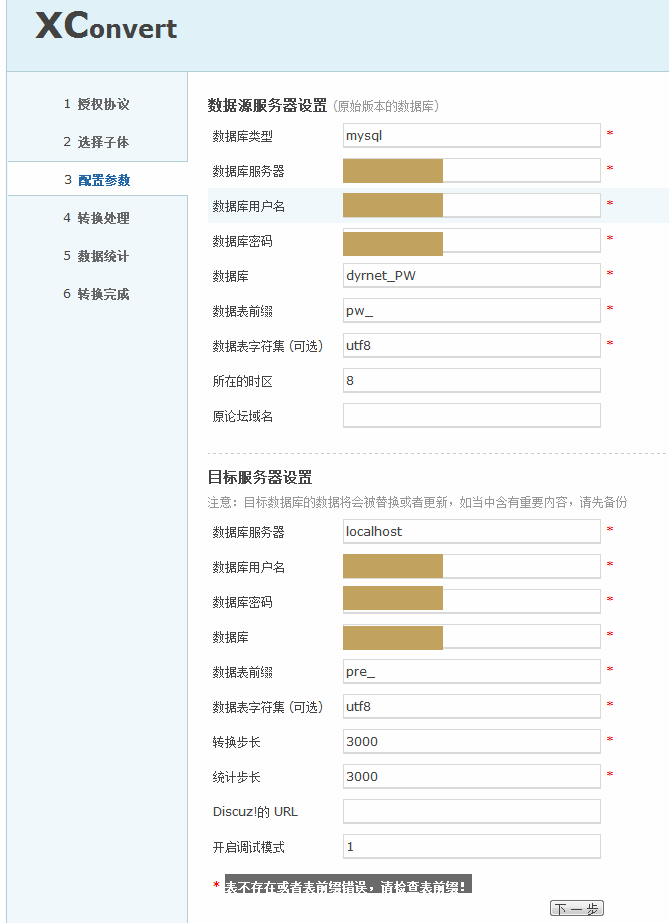Click the 统计步长 field

pos(471,776)
